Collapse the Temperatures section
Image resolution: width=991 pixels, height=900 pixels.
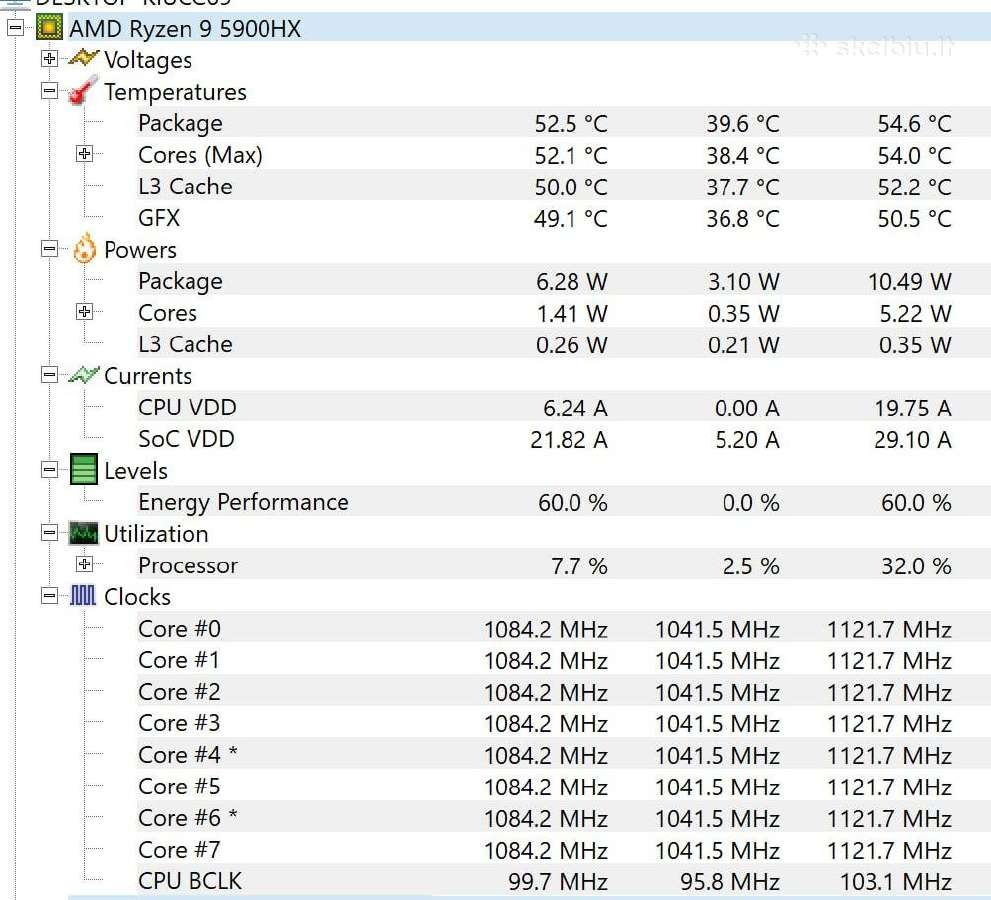[49, 90]
